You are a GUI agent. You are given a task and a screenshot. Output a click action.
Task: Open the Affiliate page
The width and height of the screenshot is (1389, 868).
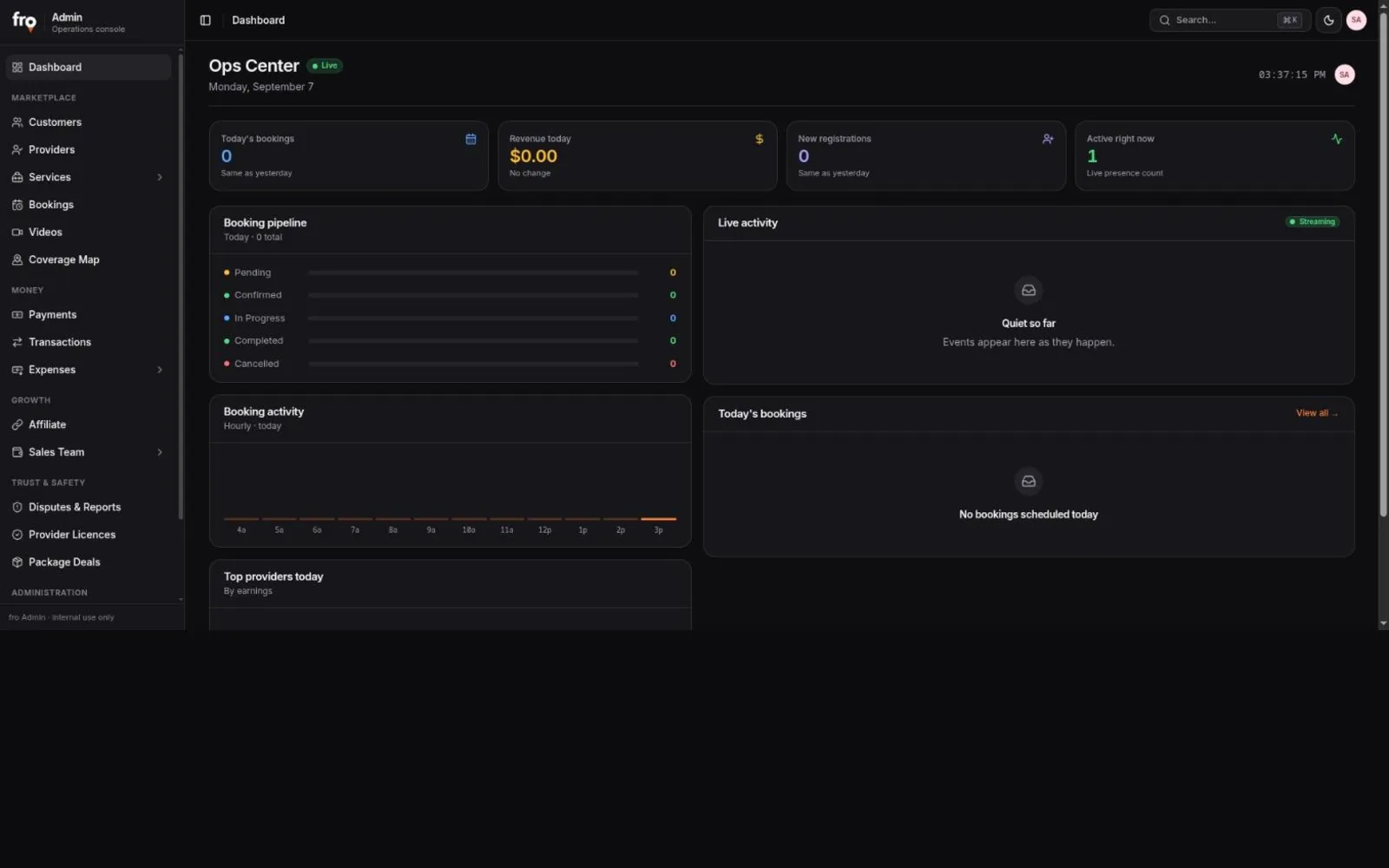[x=89, y=424]
